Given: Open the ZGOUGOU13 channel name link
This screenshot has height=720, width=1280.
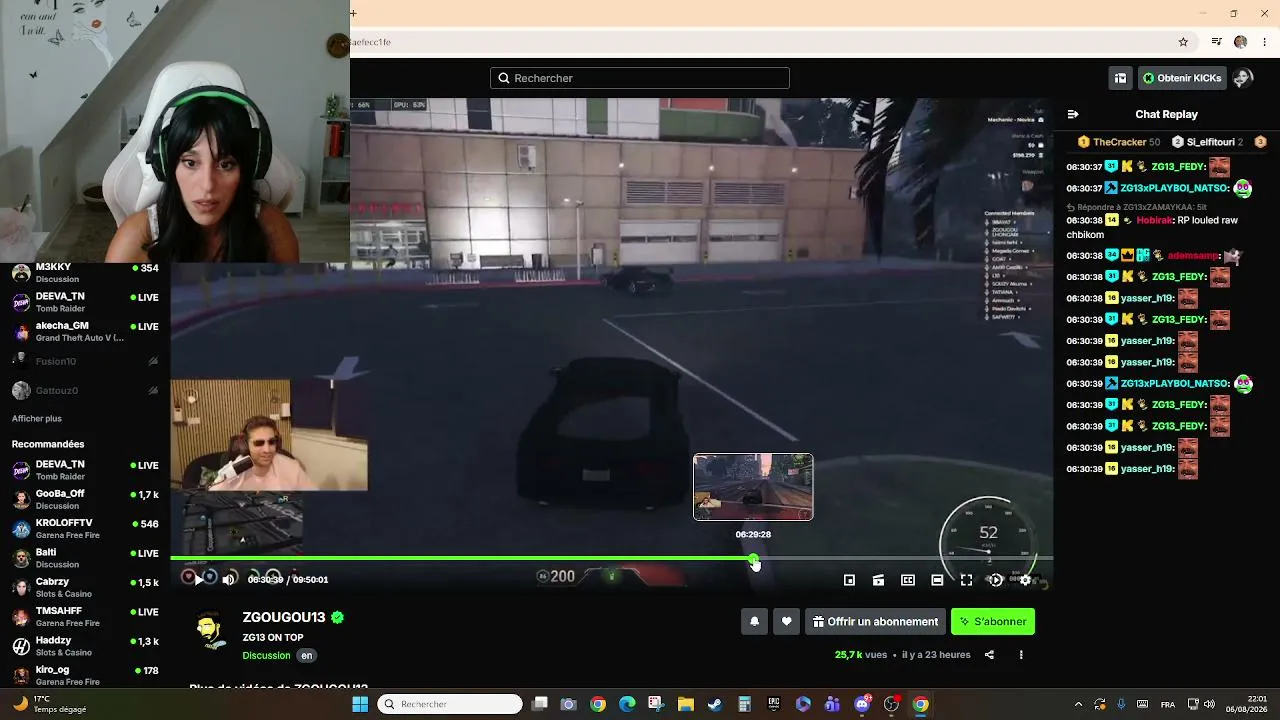Looking at the screenshot, I should coord(284,618).
